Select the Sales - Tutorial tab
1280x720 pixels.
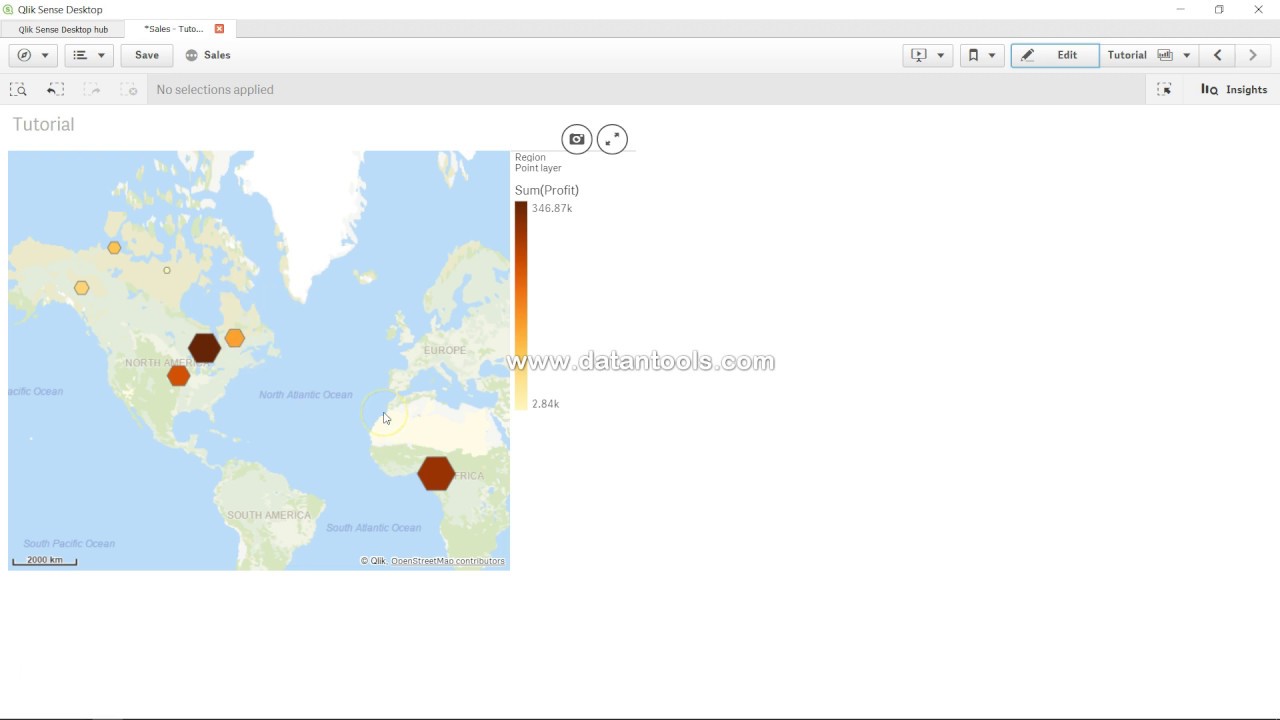point(173,29)
